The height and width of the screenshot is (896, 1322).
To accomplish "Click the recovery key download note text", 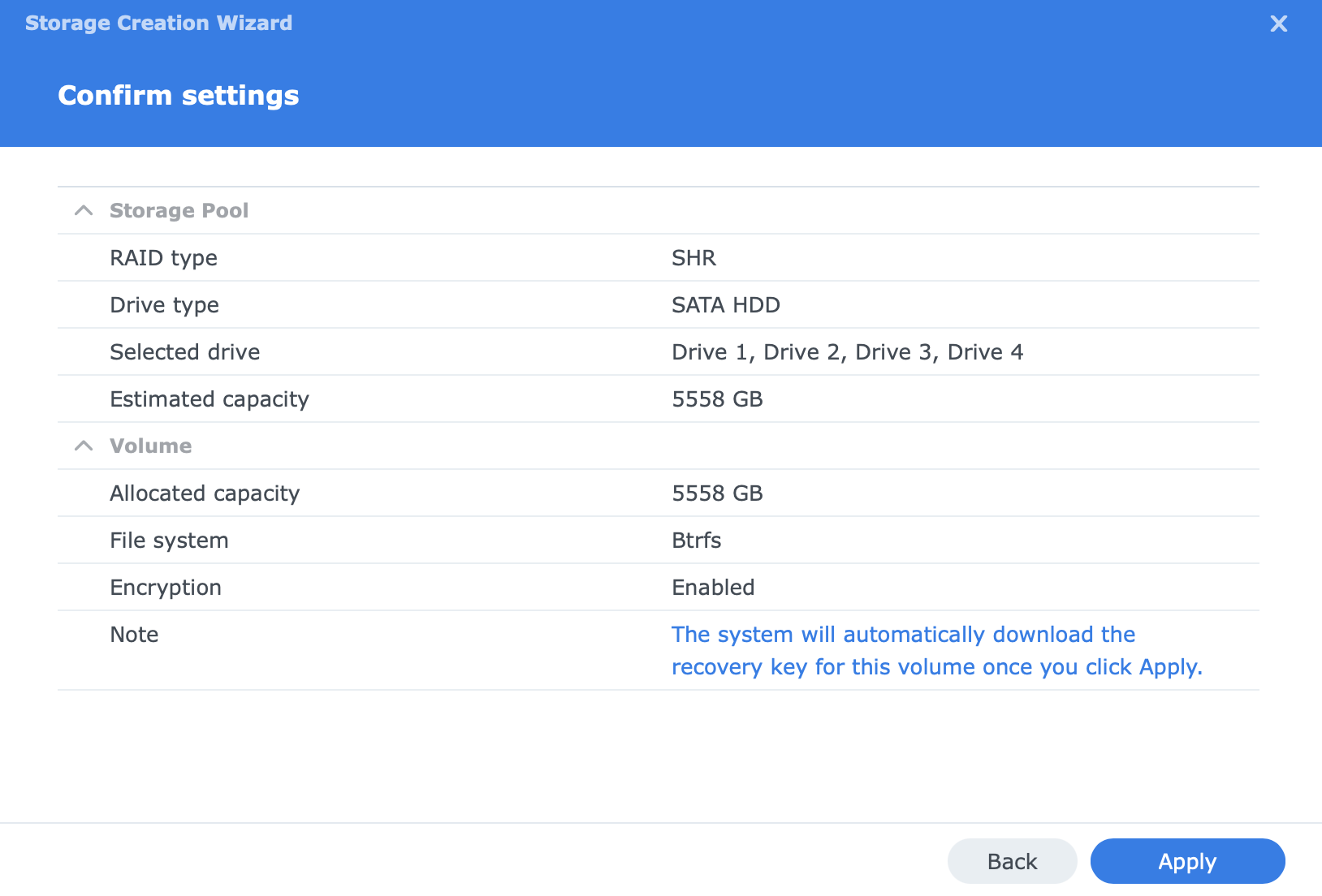I will coord(935,651).
